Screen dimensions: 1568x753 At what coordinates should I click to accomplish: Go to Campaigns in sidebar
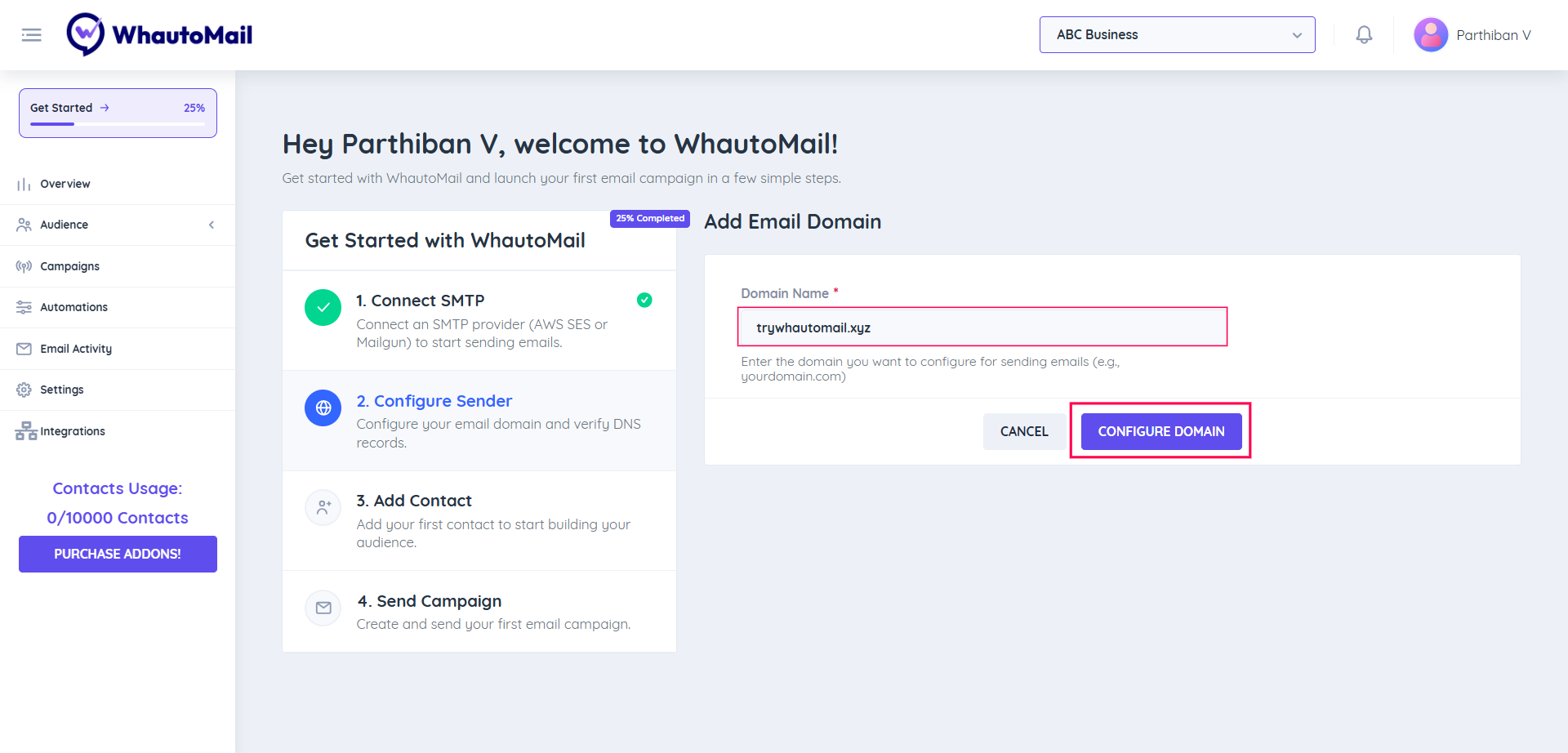69,266
